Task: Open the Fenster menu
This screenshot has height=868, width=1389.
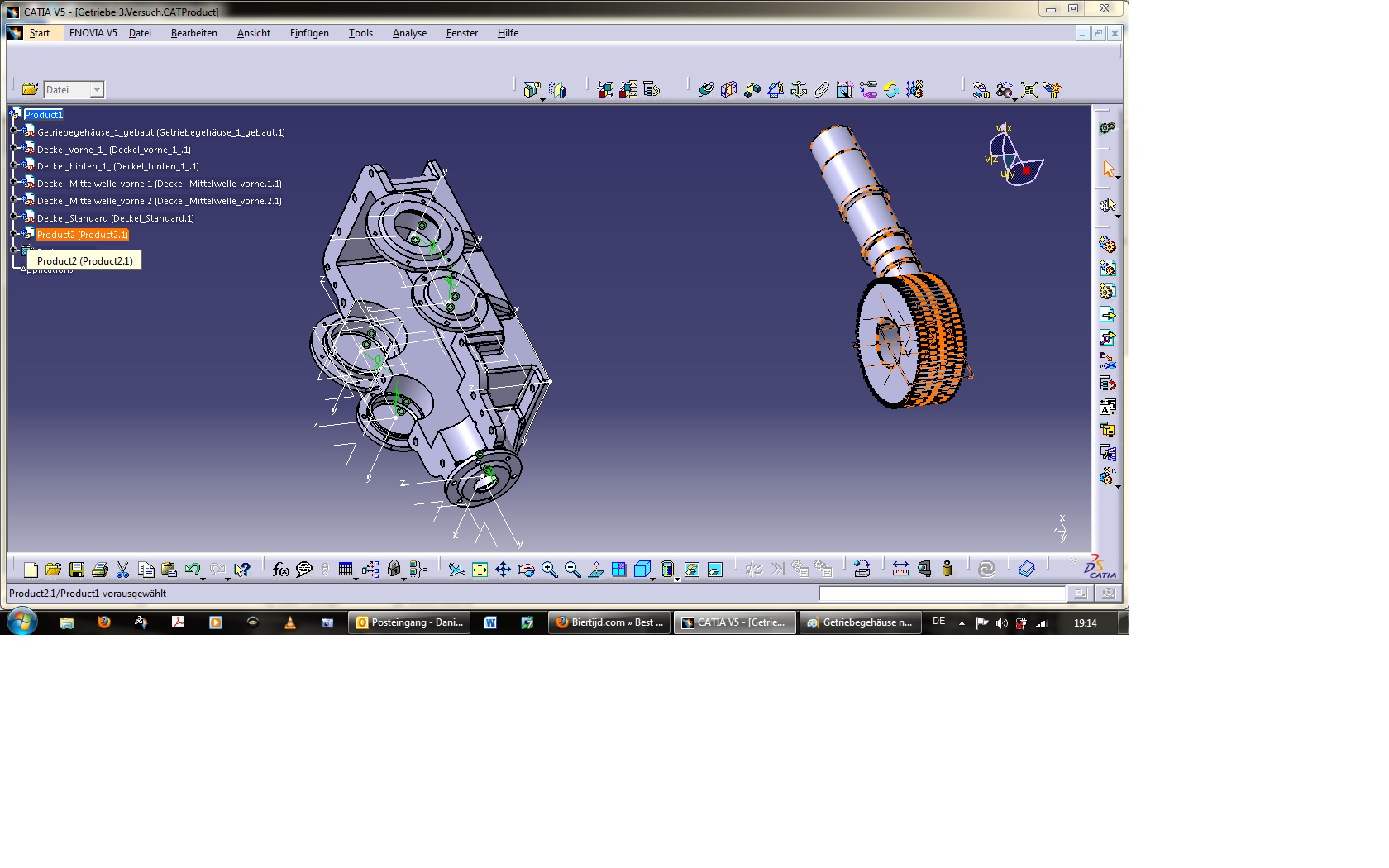Action: (462, 33)
